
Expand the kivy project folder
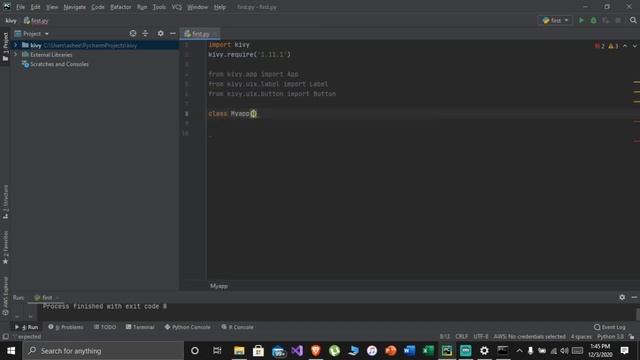16,45
